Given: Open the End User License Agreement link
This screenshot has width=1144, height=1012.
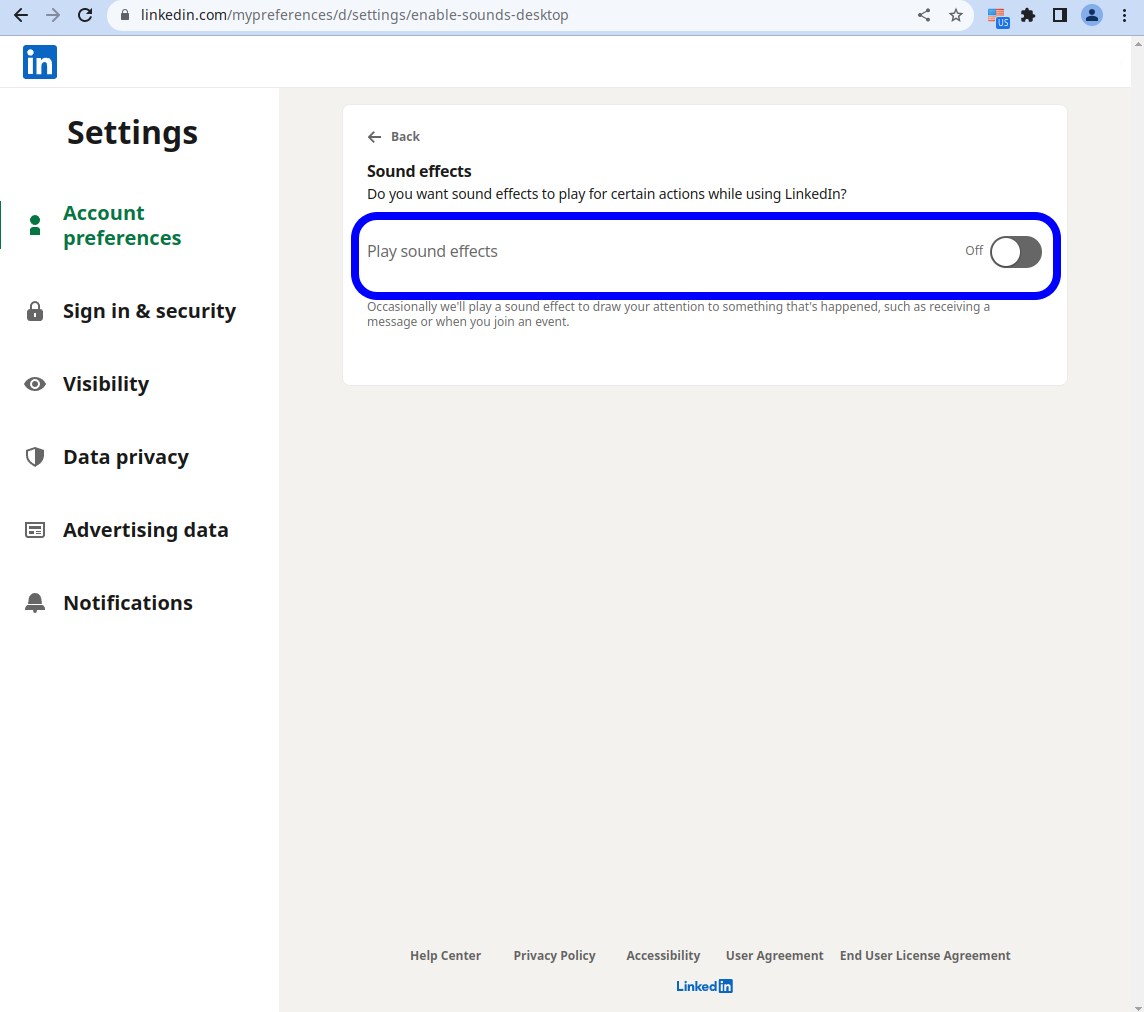Looking at the screenshot, I should [x=925, y=955].
